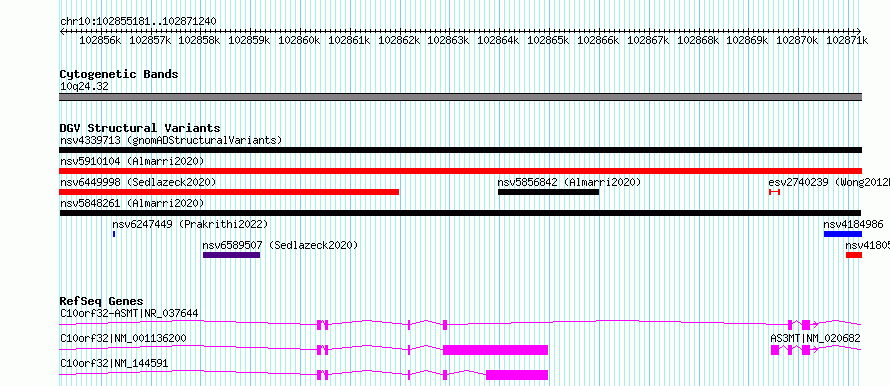Click the nsv4184986 label text
The image size is (890, 386).
click(853, 224)
